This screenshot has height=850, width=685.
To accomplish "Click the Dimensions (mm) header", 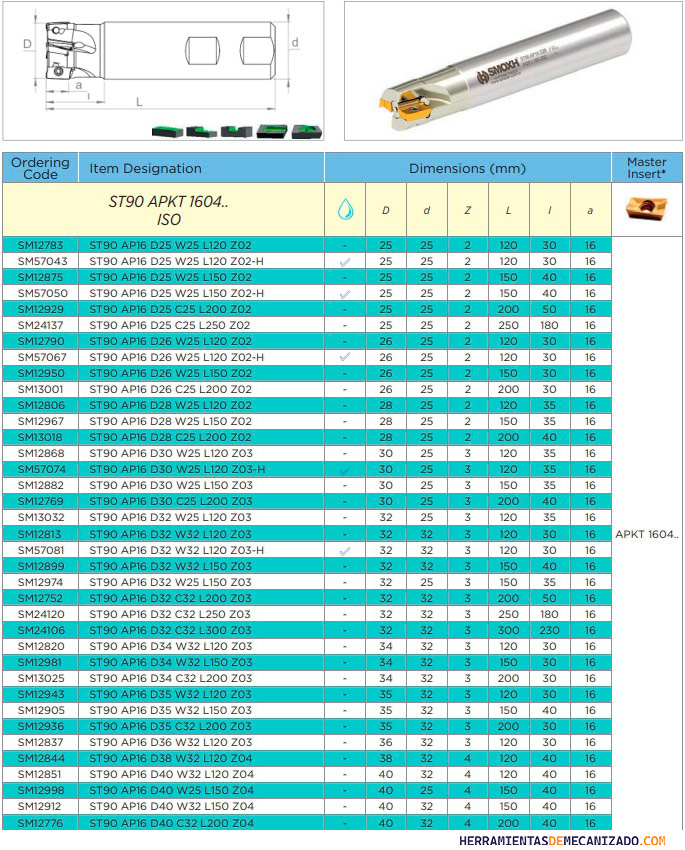I will pos(467,169).
